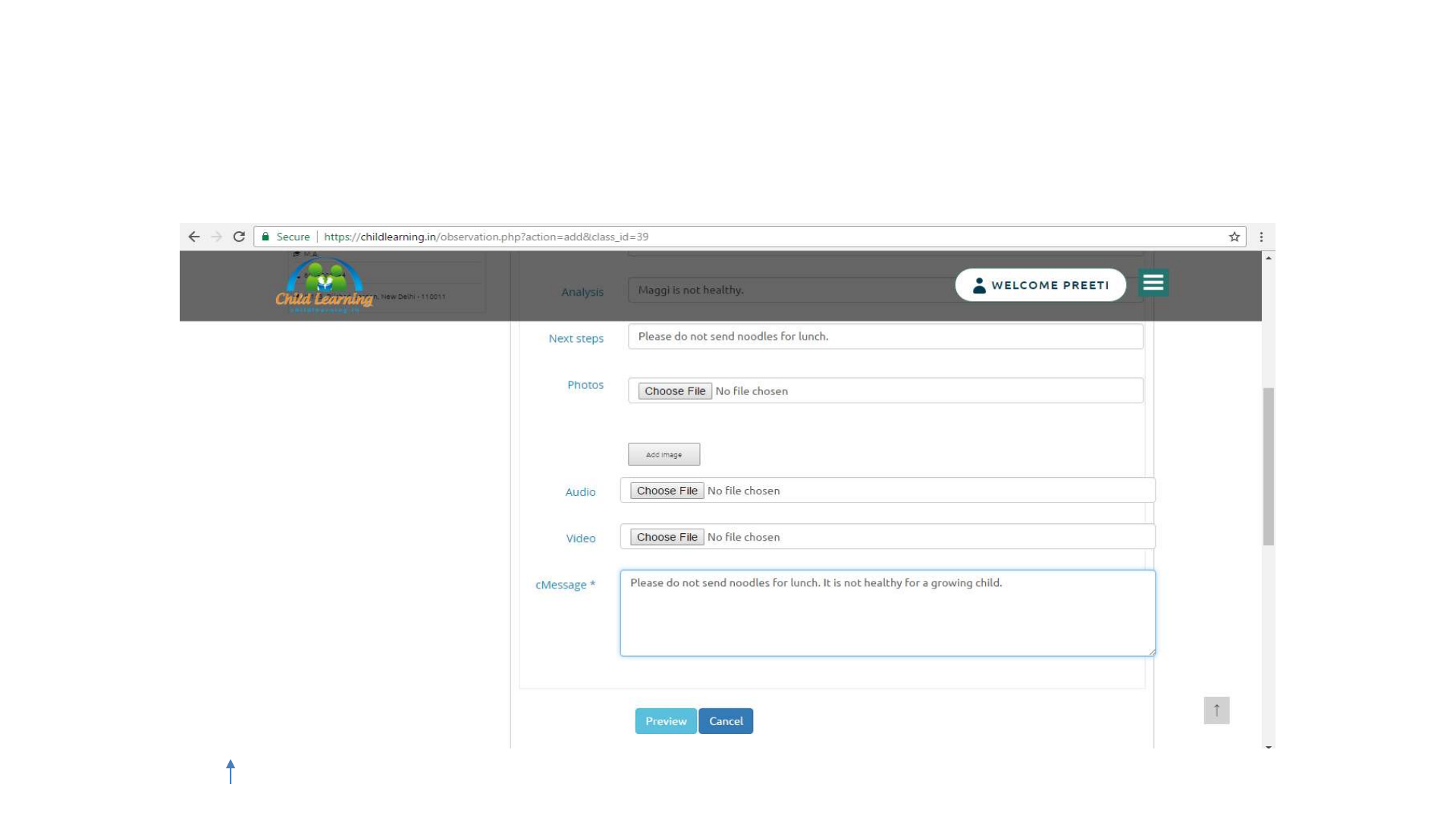The height and width of the screenshot is (819, 1456).
Task: Click the Next steps text field
Action: pos(885,337)
